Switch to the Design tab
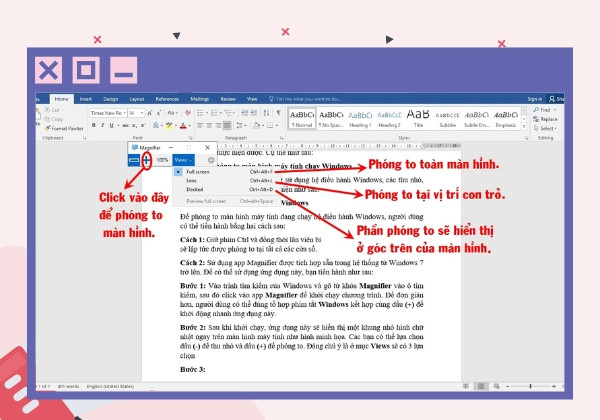Screen dimensions: 600x420 coord(111,99)
